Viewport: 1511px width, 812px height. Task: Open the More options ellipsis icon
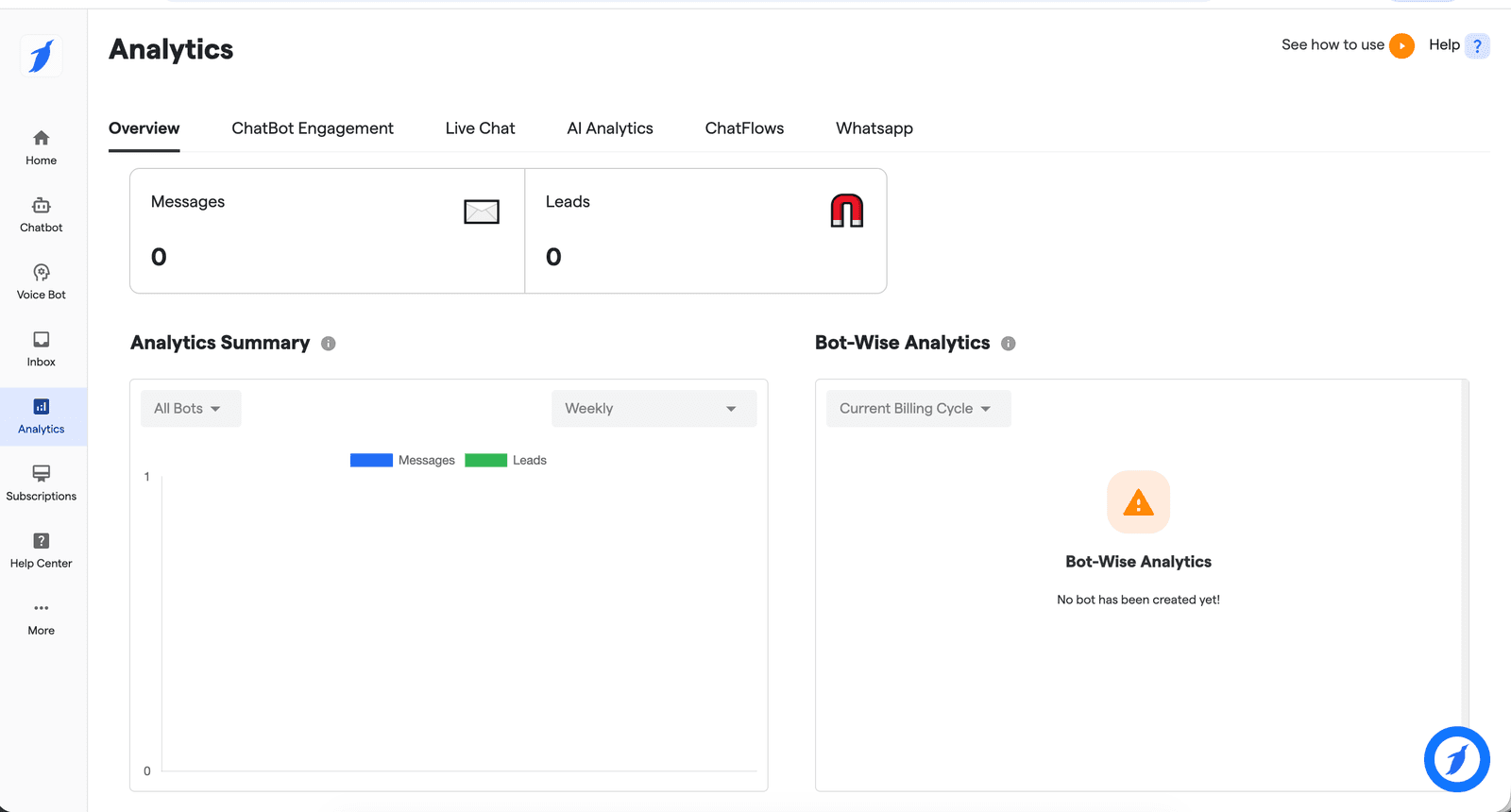click(42, 608)
